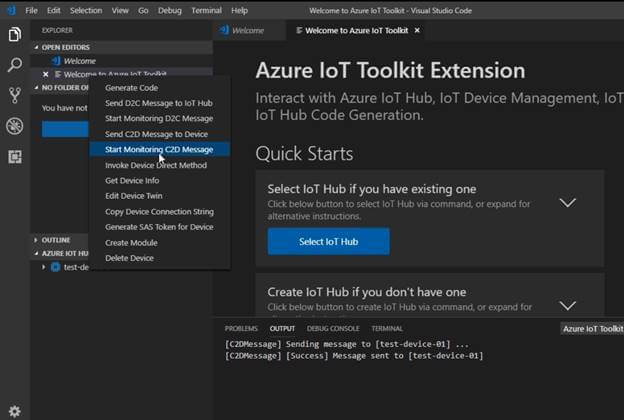
Task: Open the Terminal menu
Action: pyautogui.click(x=206, y=10)
